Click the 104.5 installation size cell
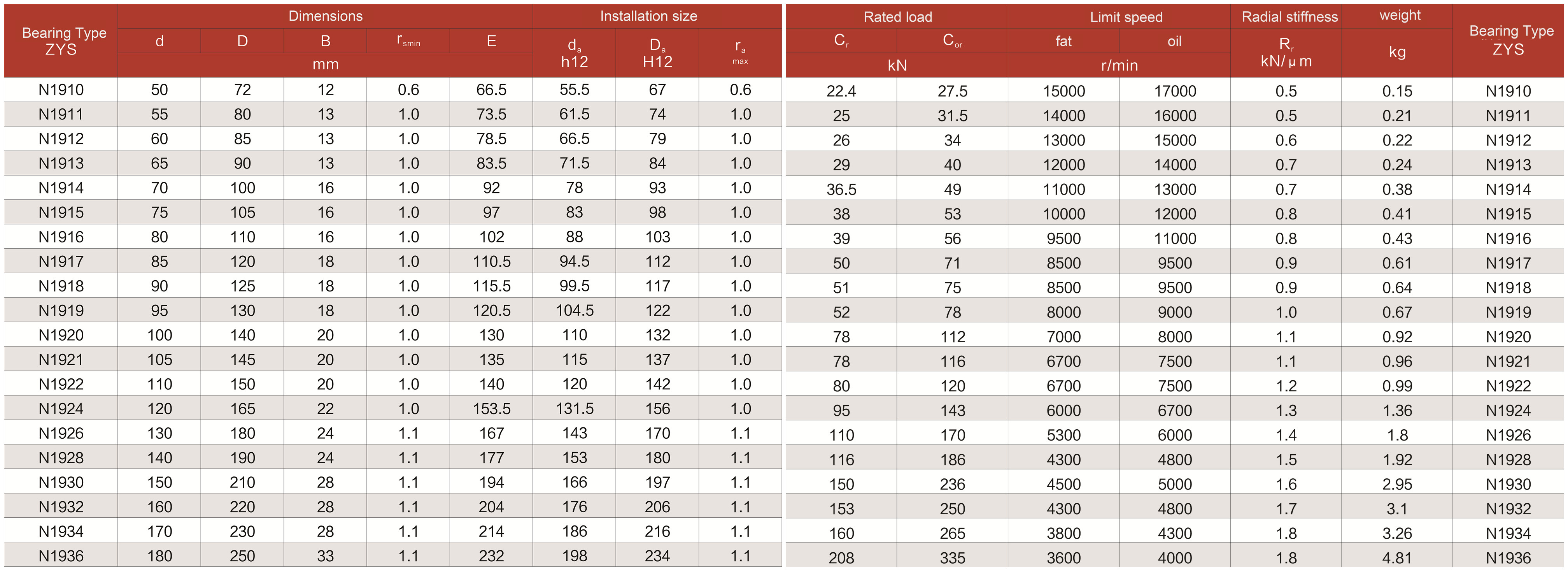This screenshot has width=1568, height=571. [574, 311]
